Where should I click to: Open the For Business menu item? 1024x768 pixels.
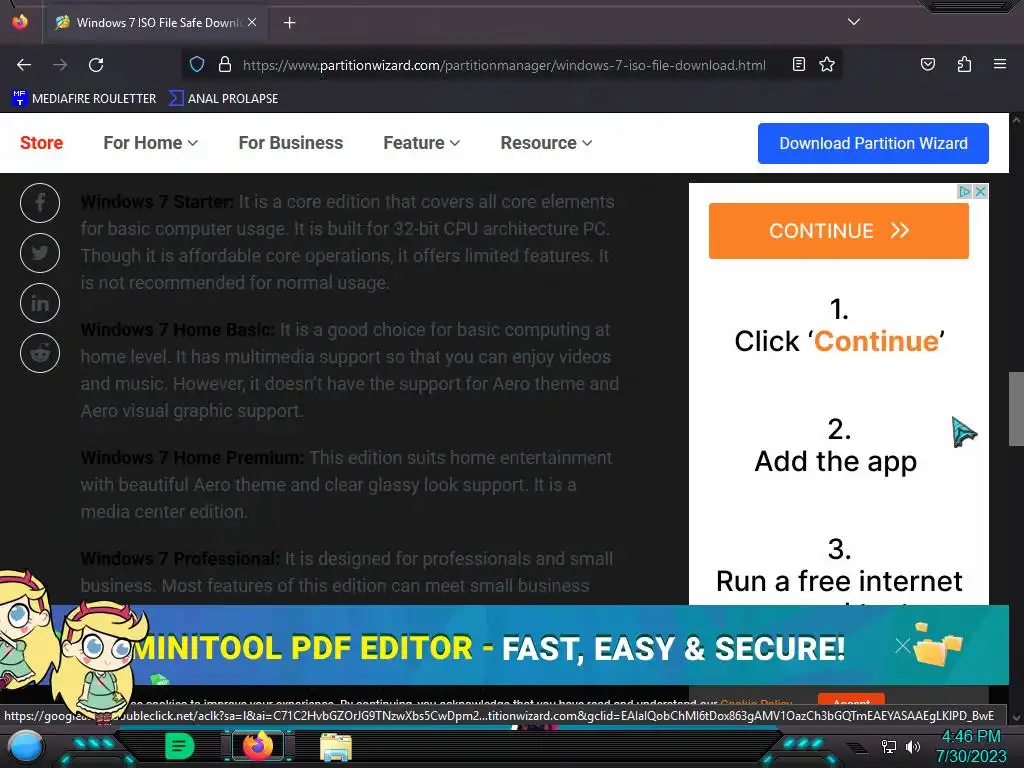[291, 143]
